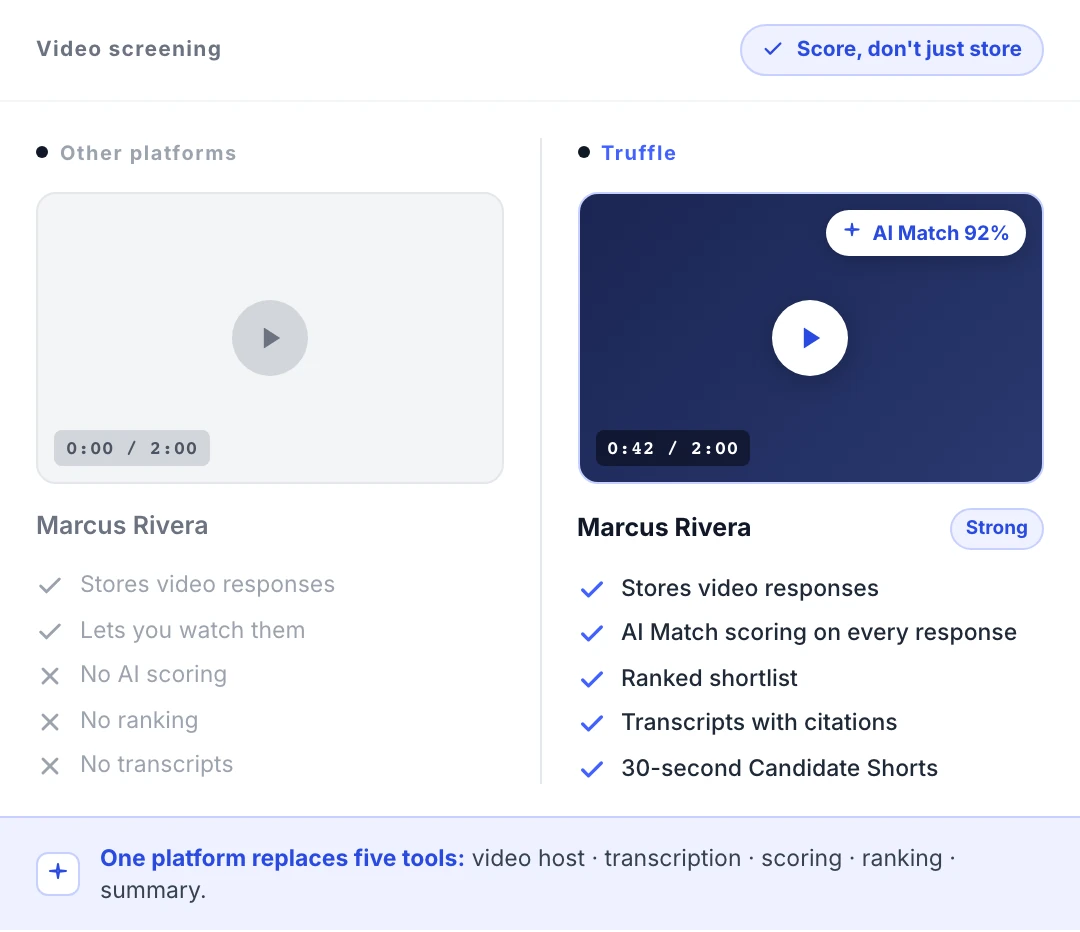Image resolution: width=1080 pixels, height=932 pixels.
Task: Click blue check beside Transcripts with citations
Action: click(x=592, y=723)
